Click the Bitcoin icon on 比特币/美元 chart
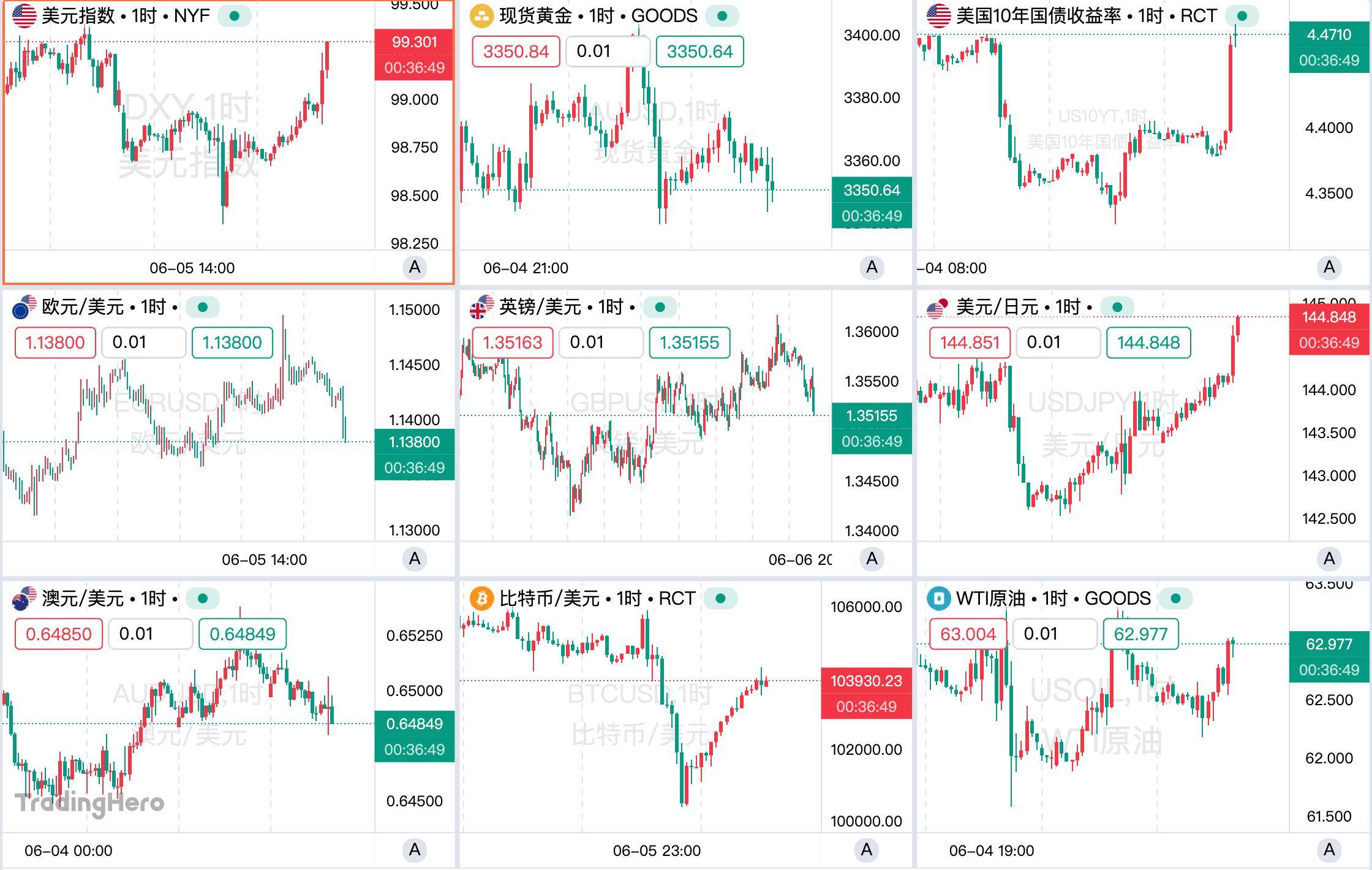The image size is (1372, 870). (481, 599)
